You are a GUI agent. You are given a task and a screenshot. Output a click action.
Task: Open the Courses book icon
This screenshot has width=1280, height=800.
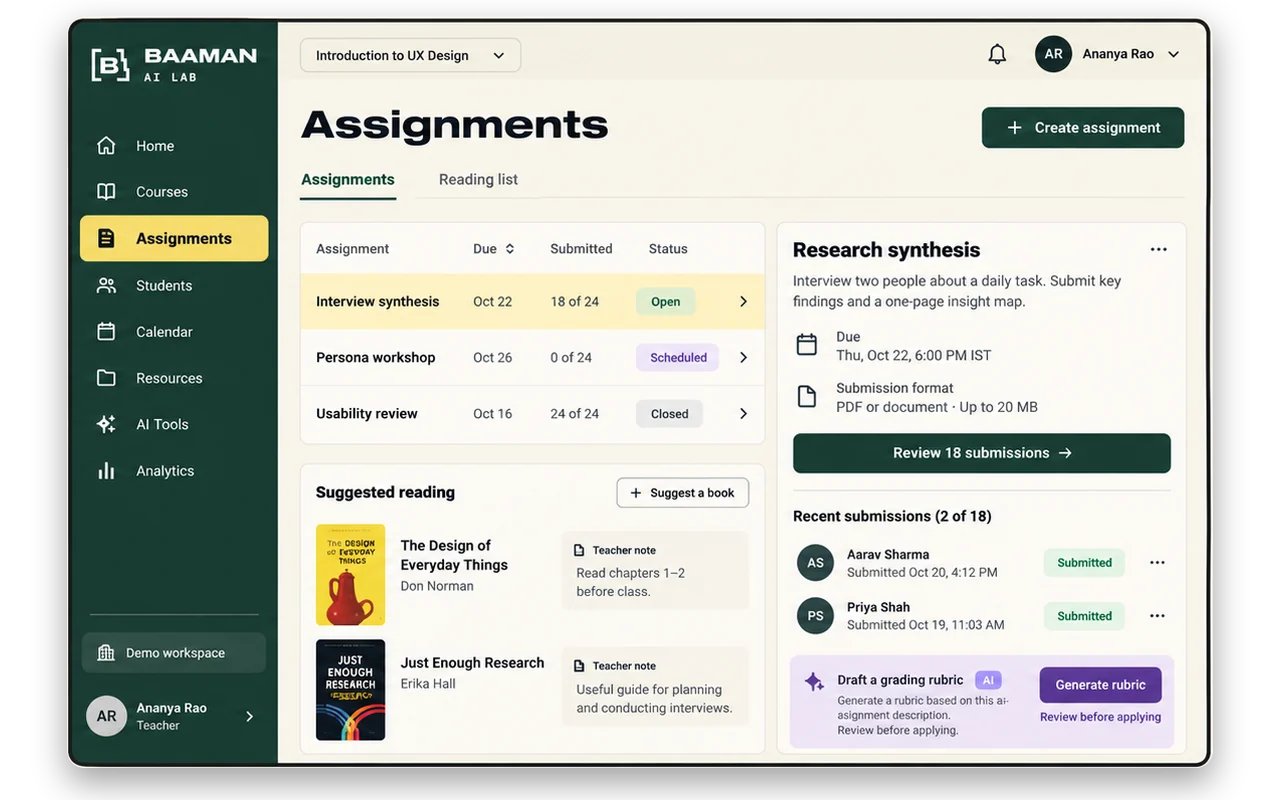pos(106,191)
